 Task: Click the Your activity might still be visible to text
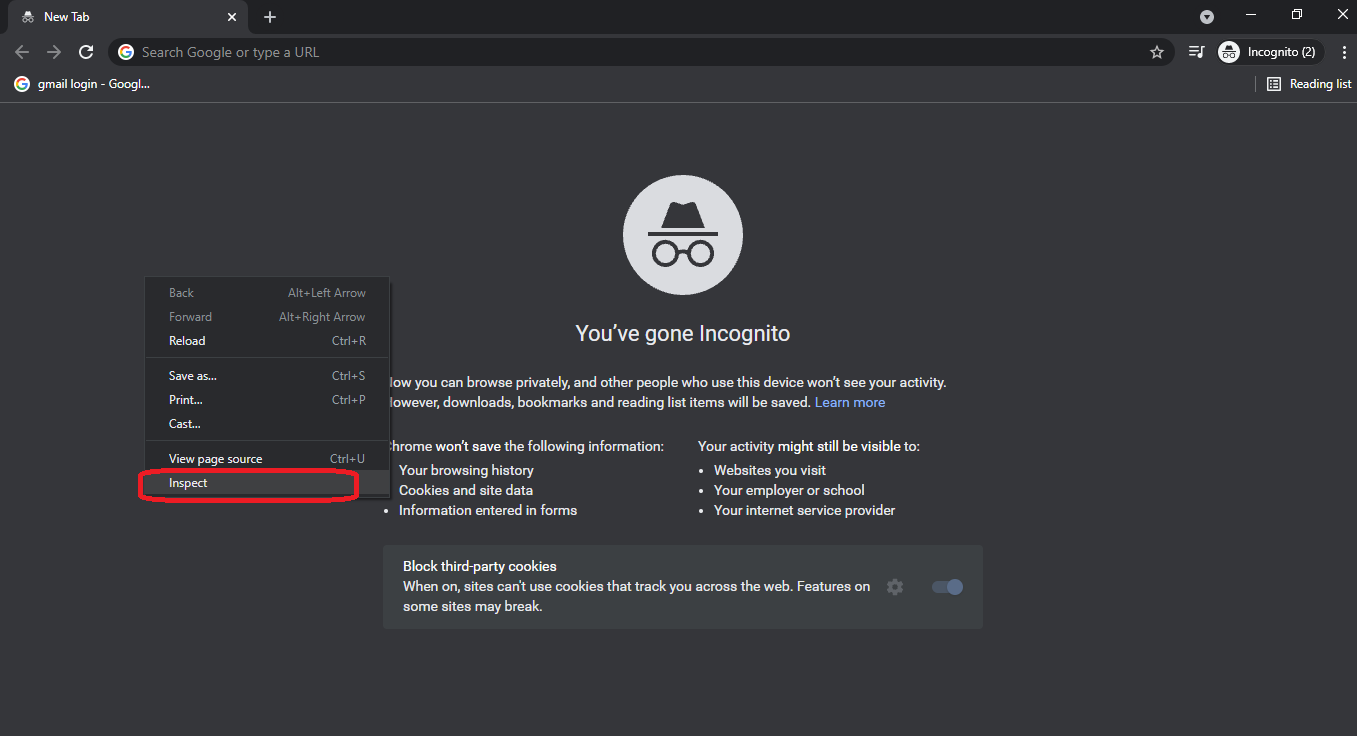pyautogui.click(x=809, y=446)
